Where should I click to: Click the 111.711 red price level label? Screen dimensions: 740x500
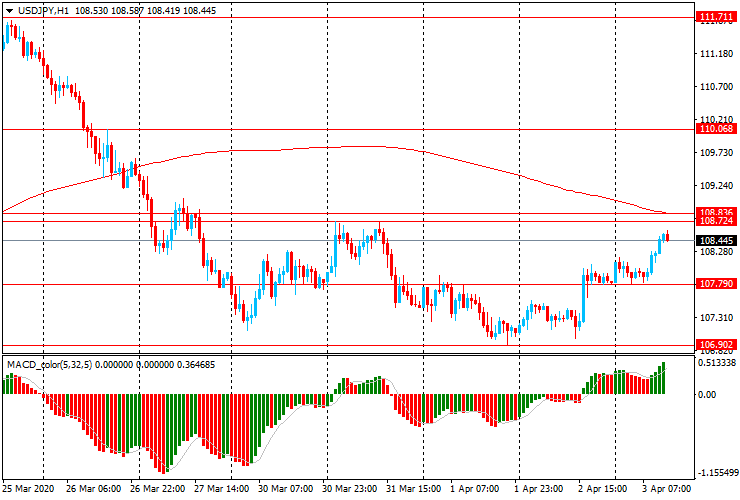(x=716, y=17)
